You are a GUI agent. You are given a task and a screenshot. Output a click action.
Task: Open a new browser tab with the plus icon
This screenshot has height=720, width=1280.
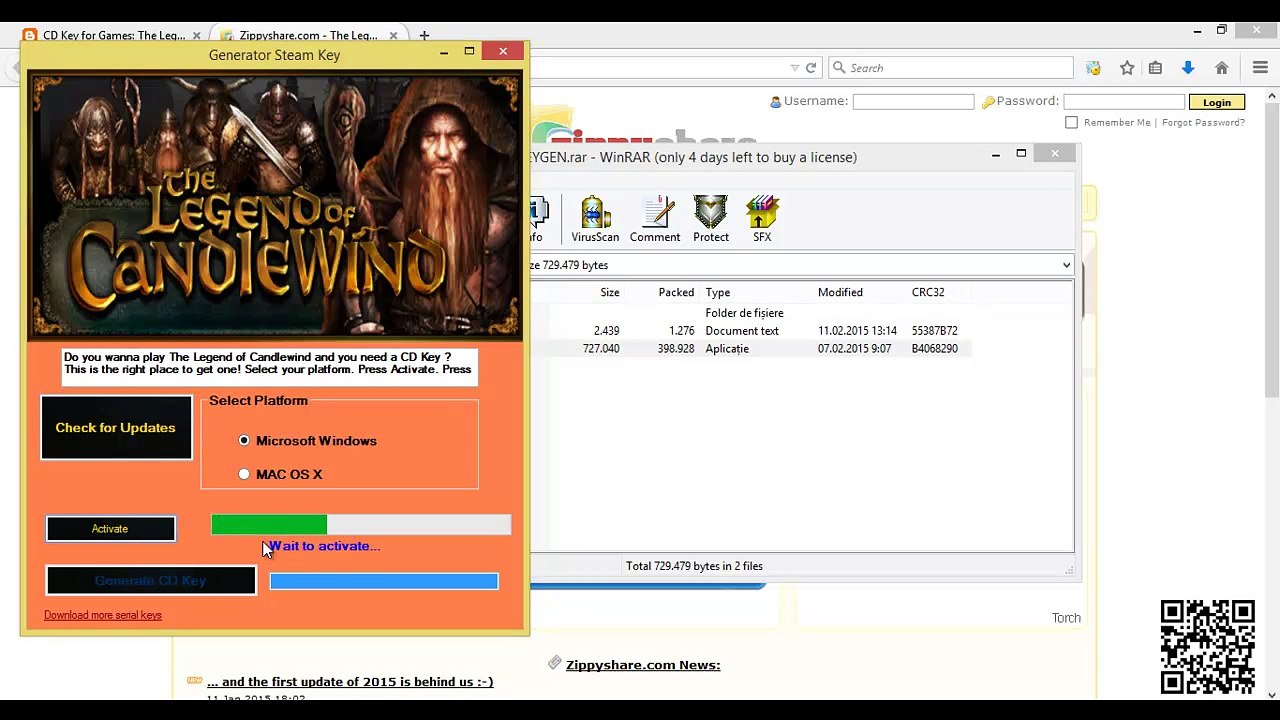pyautogui.click(x=424, y=35)
